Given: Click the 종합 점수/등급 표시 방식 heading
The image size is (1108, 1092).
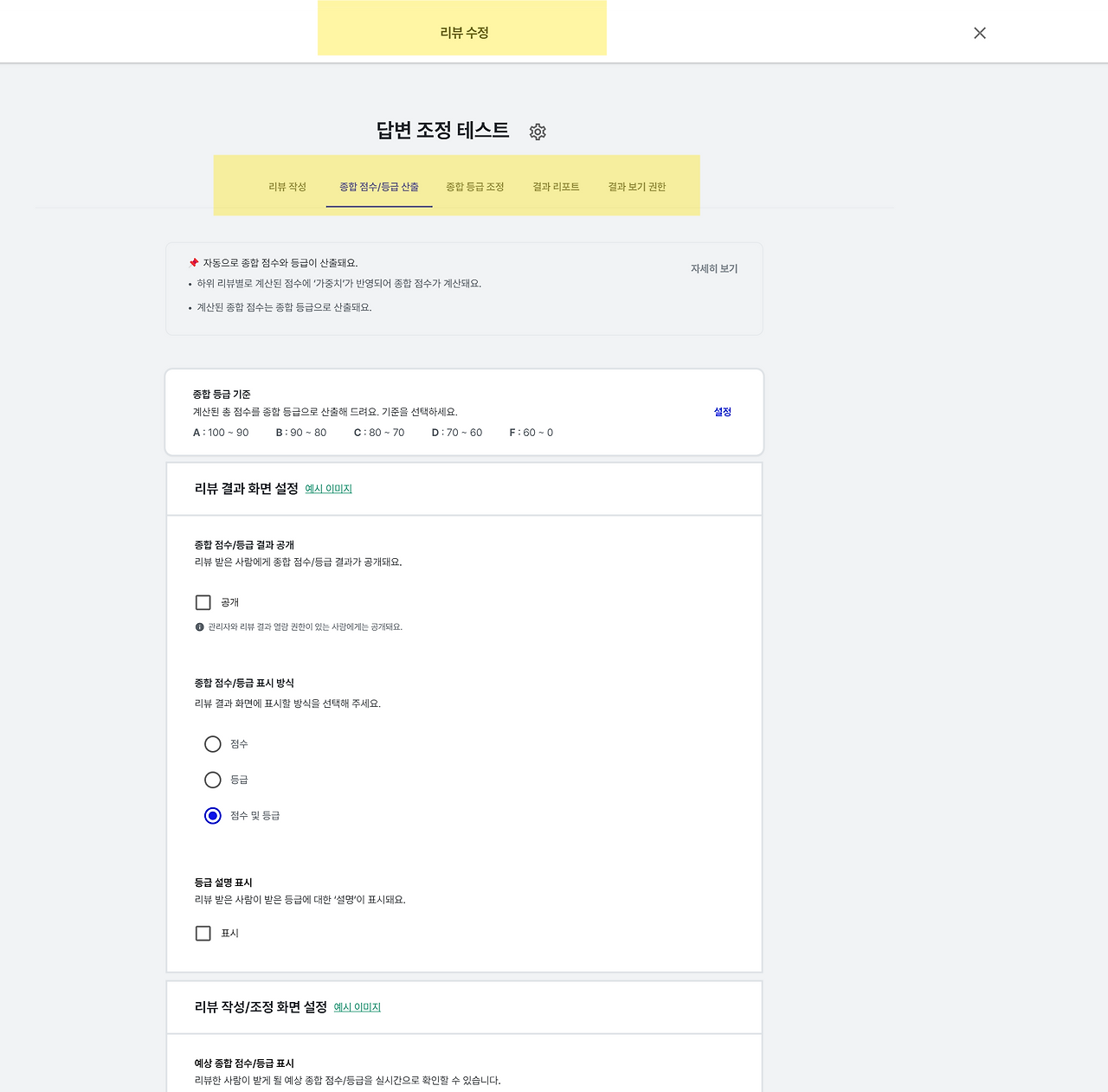Looking at the screenshot, I should click(244, 684).
